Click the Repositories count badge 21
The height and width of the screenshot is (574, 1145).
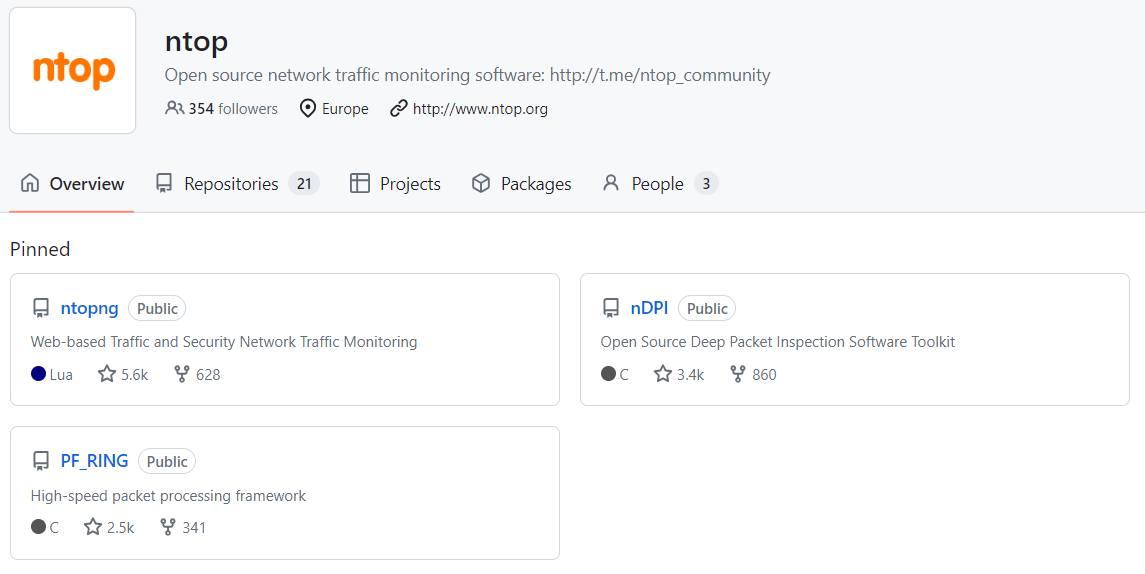(304, 183)
